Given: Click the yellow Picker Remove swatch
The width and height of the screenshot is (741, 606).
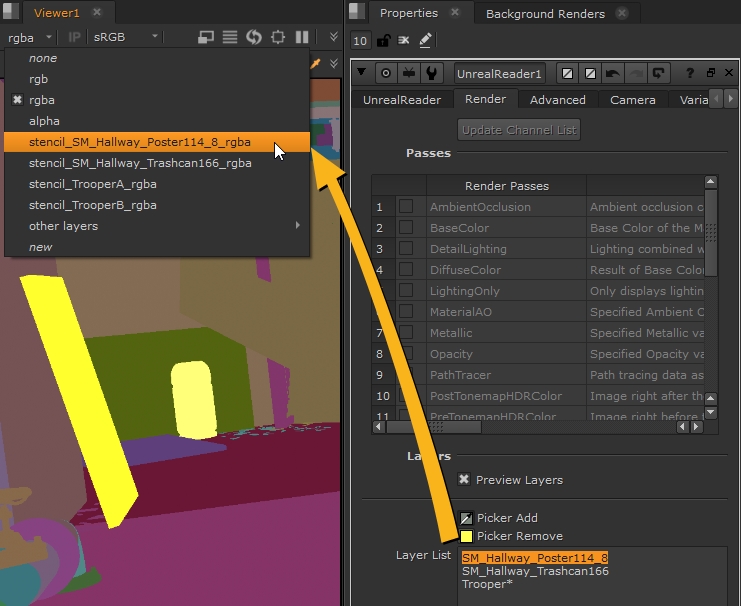Looking at the screenshot, I should 466,536.
